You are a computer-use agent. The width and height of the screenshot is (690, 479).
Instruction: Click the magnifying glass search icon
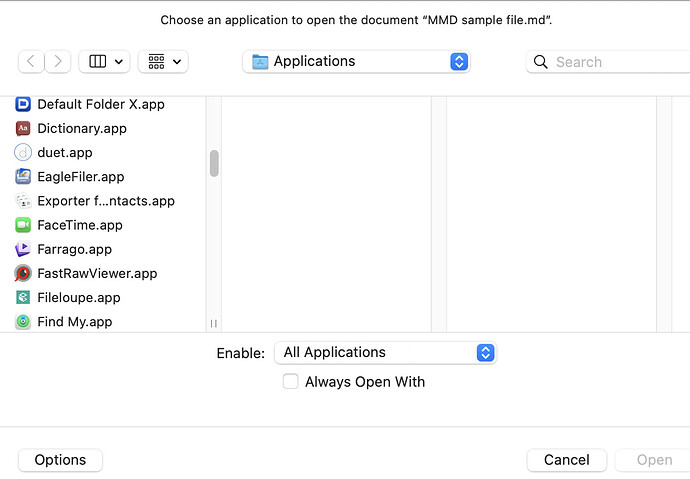(540, 62)
